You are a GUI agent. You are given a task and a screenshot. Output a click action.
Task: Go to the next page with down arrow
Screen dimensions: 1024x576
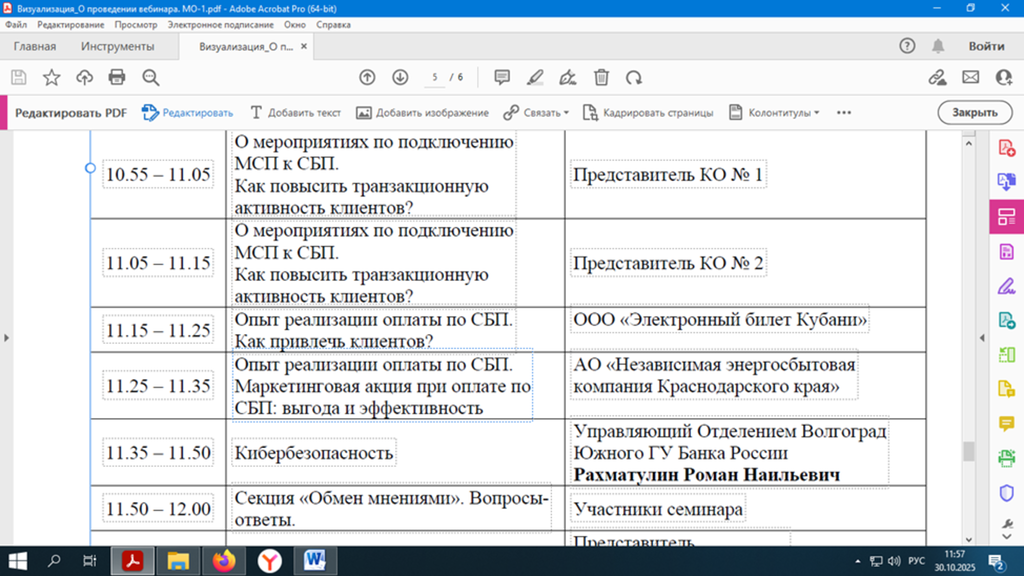coord(400,77)
